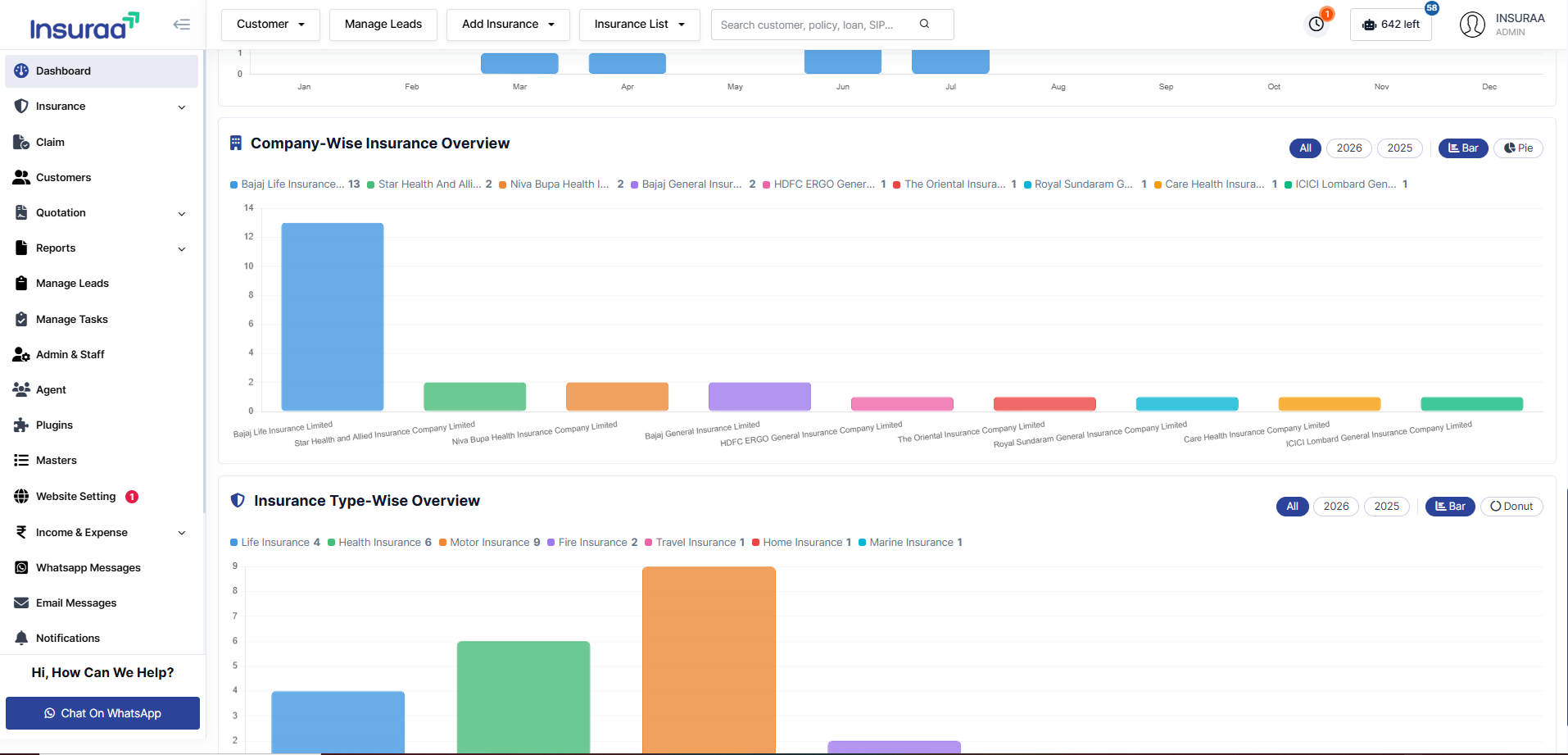
Task: Open Whatsapp Messages in the sidebar
Action: (102, 567)
